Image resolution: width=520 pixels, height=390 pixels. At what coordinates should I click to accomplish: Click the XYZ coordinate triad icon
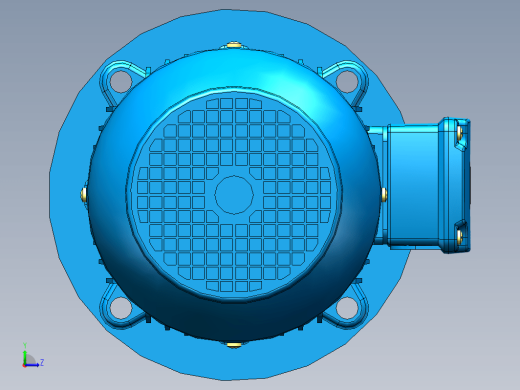point(32,356)
